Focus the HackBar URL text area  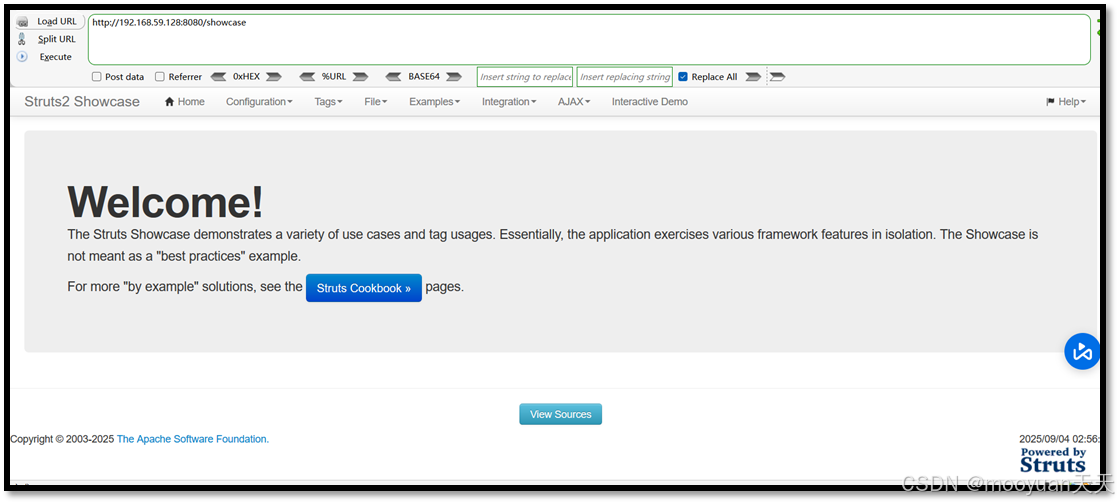coord(589,40)
